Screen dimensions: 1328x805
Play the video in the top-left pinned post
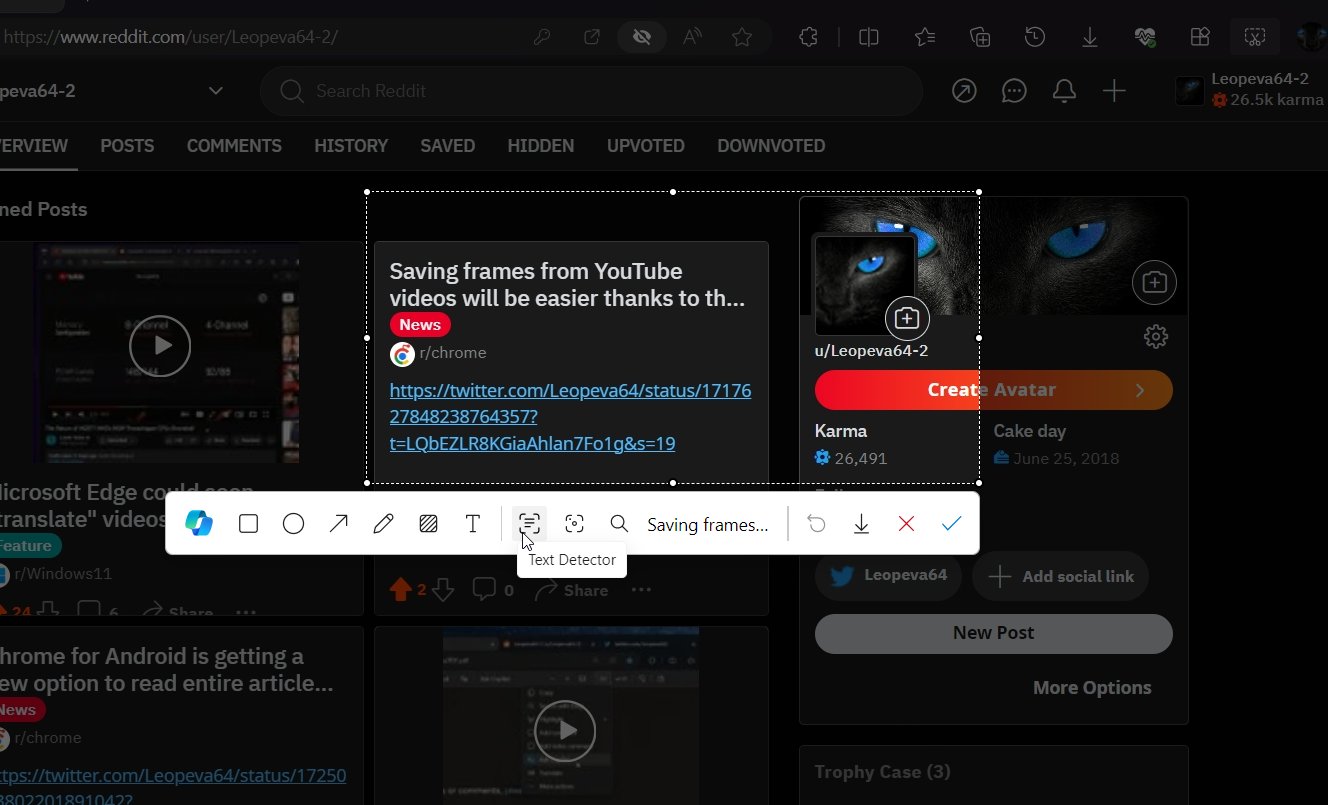pos(159,346)
